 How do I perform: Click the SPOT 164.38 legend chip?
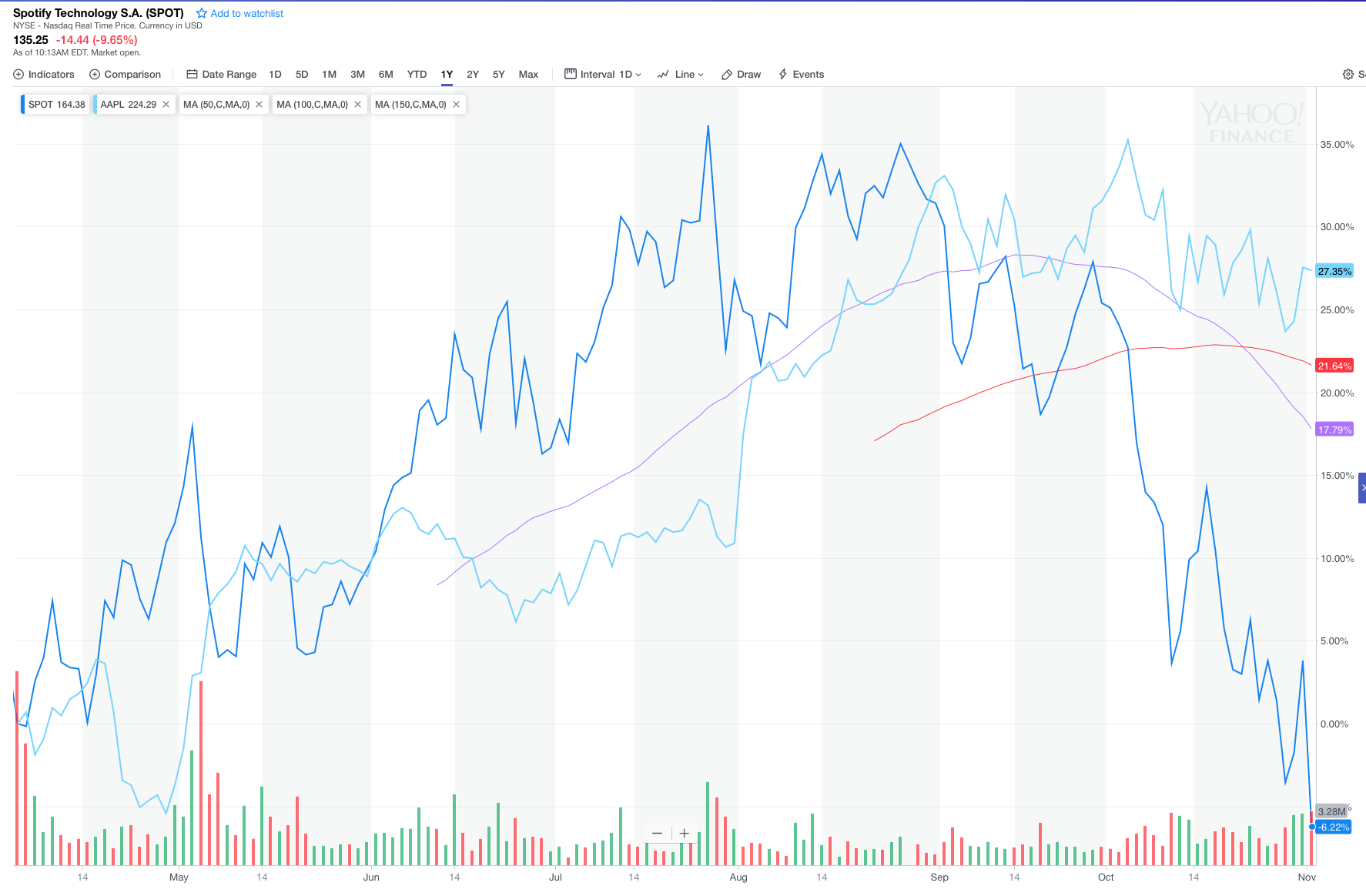55,104
